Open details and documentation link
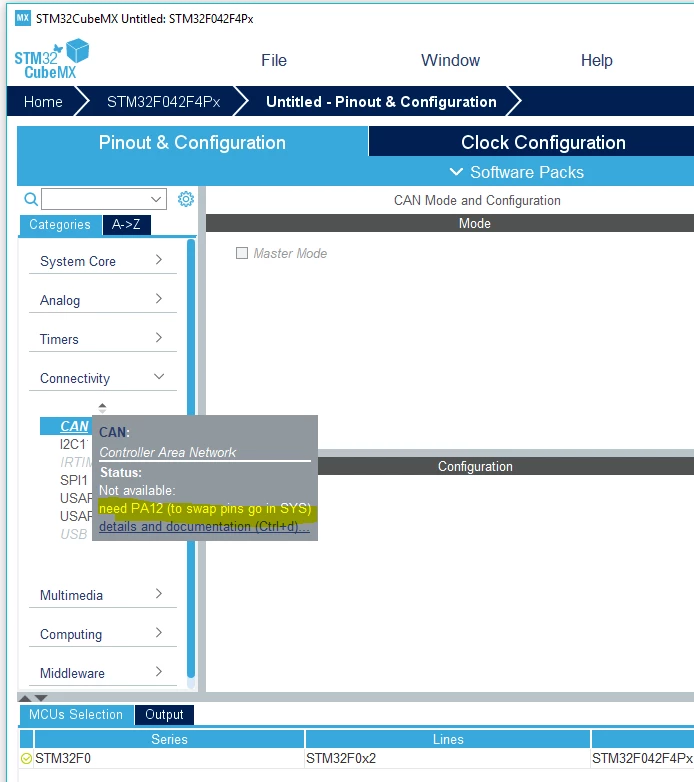694x782 pixels. 204,526
